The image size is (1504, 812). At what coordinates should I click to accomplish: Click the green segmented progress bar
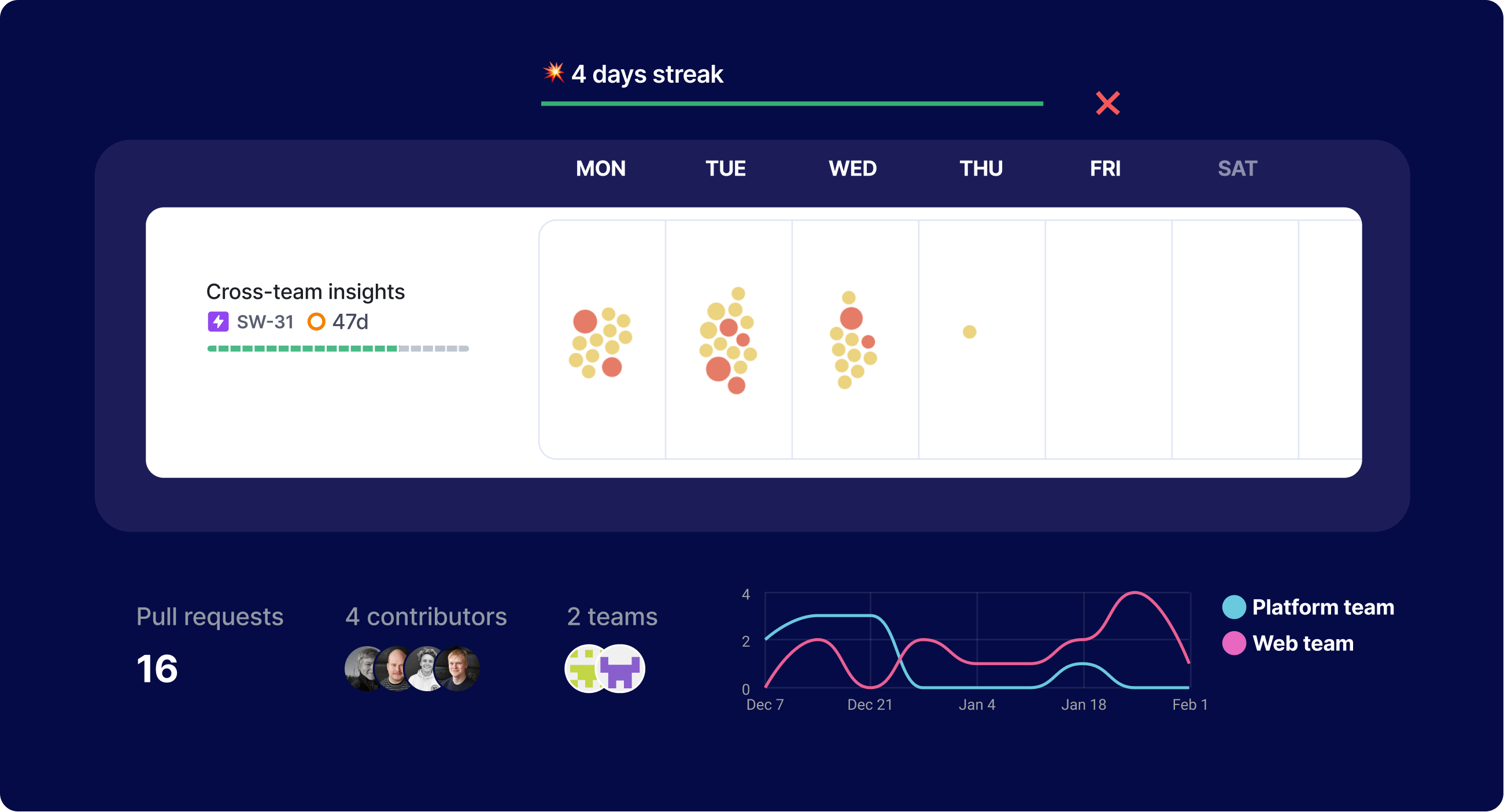click(338, 348)
